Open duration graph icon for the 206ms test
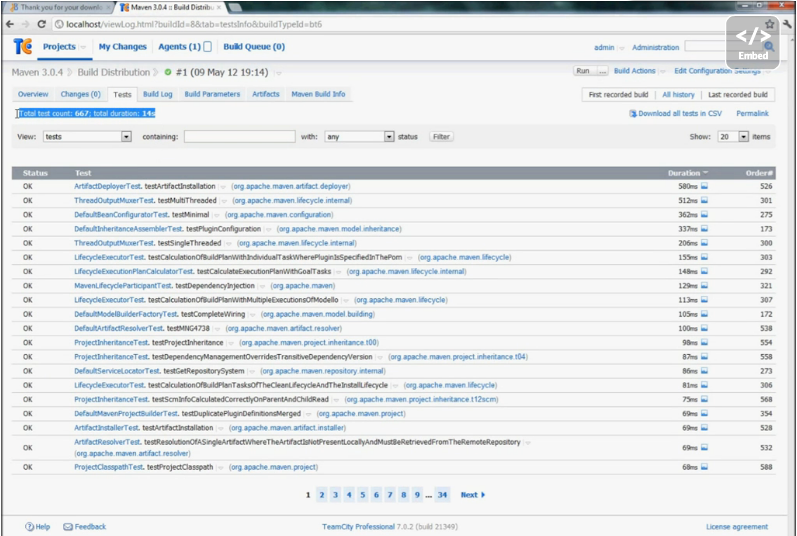The width and height of the screenshot is (797, 536). [704, 243]
